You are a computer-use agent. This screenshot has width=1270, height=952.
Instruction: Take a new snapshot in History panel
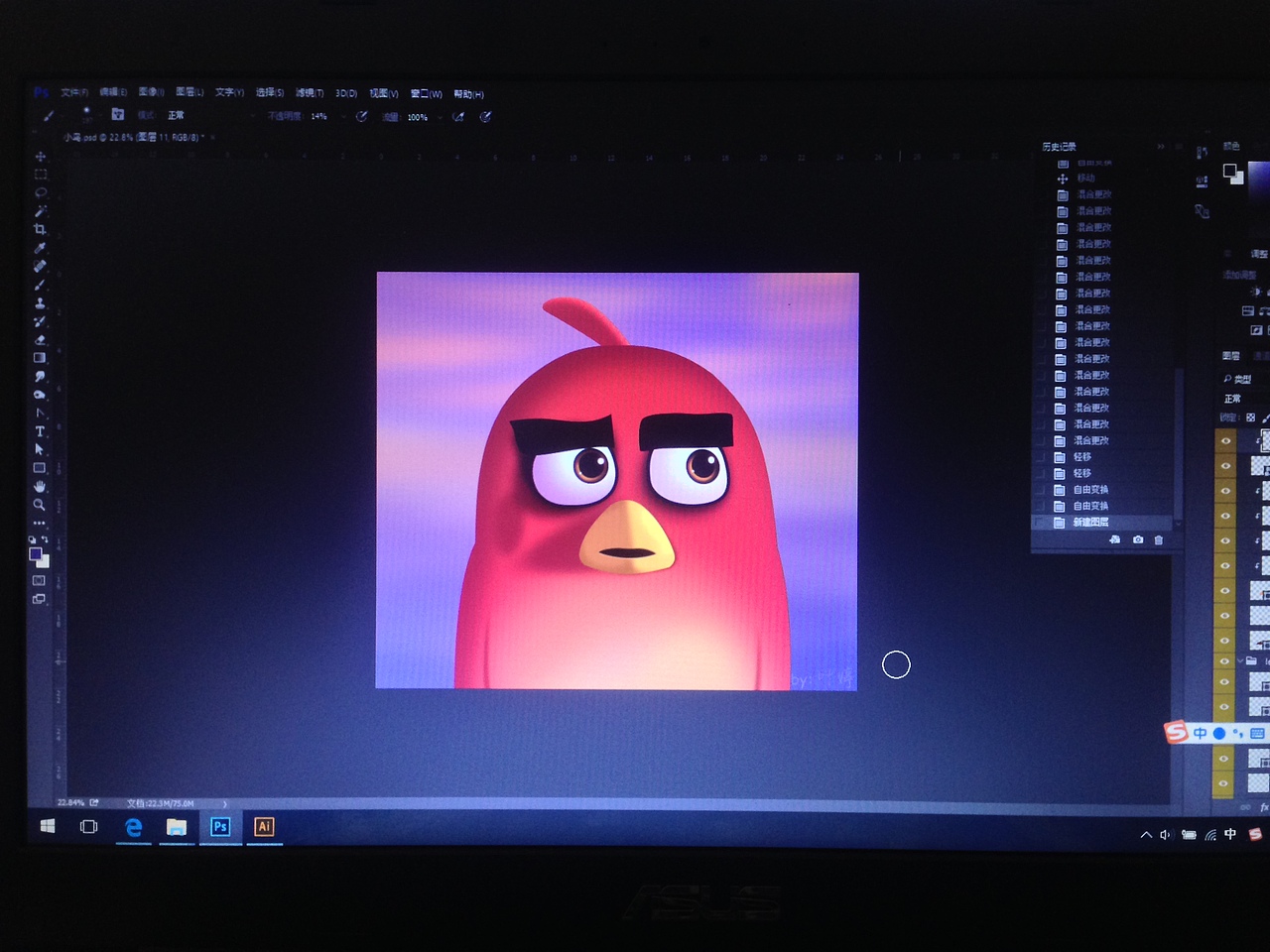pos(1137,539)
